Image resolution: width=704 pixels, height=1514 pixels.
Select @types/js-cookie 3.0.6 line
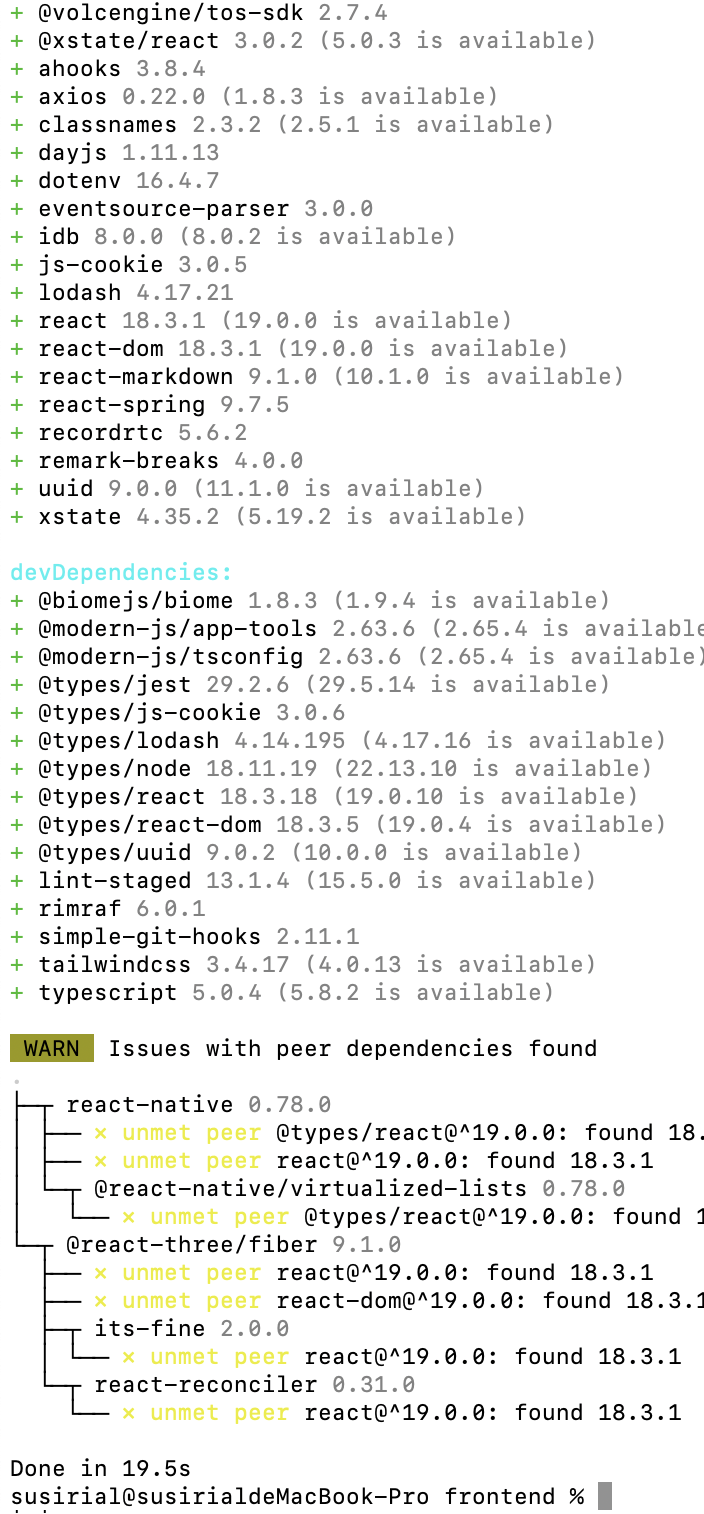(x=178, y=713)
